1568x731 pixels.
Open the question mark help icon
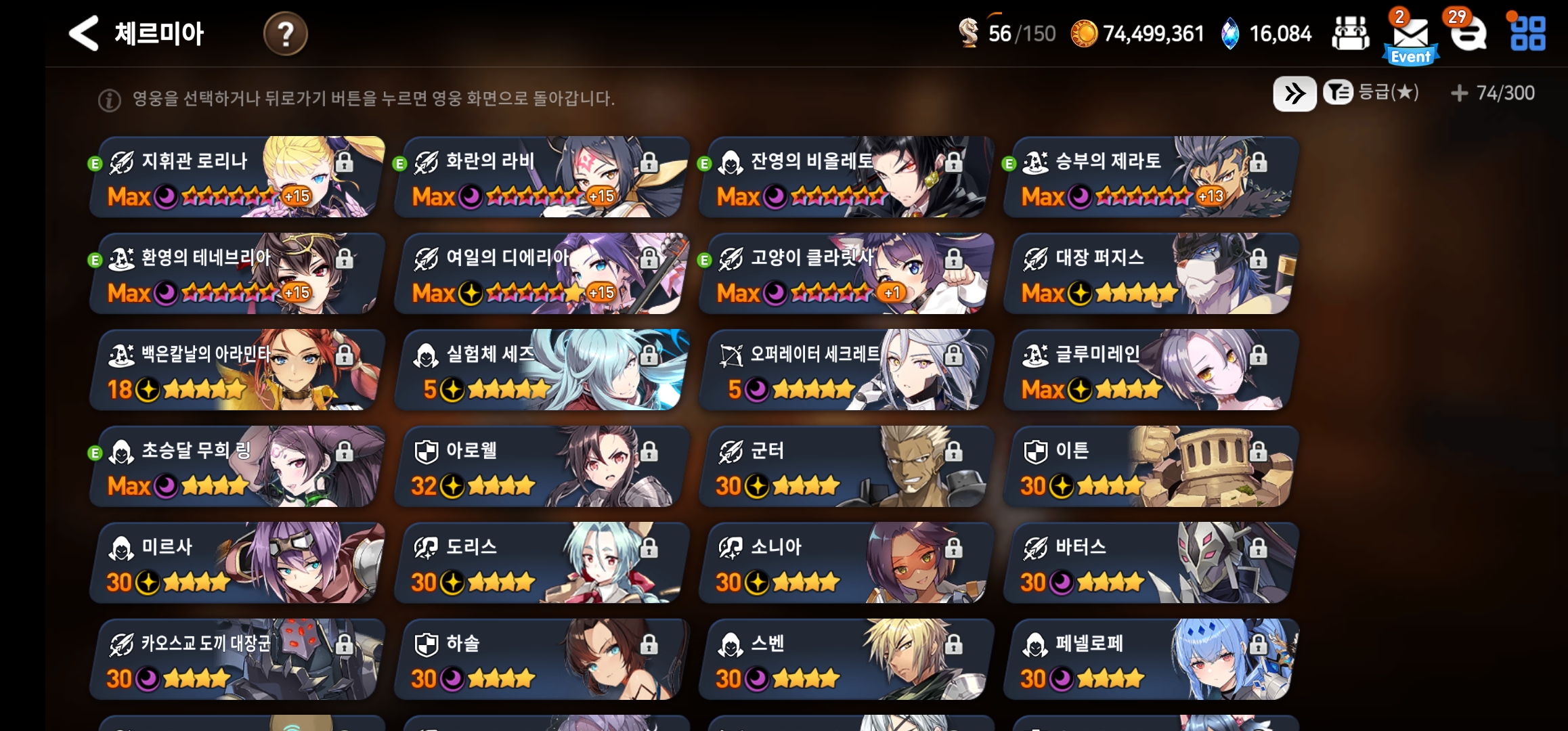coord(285,34)
